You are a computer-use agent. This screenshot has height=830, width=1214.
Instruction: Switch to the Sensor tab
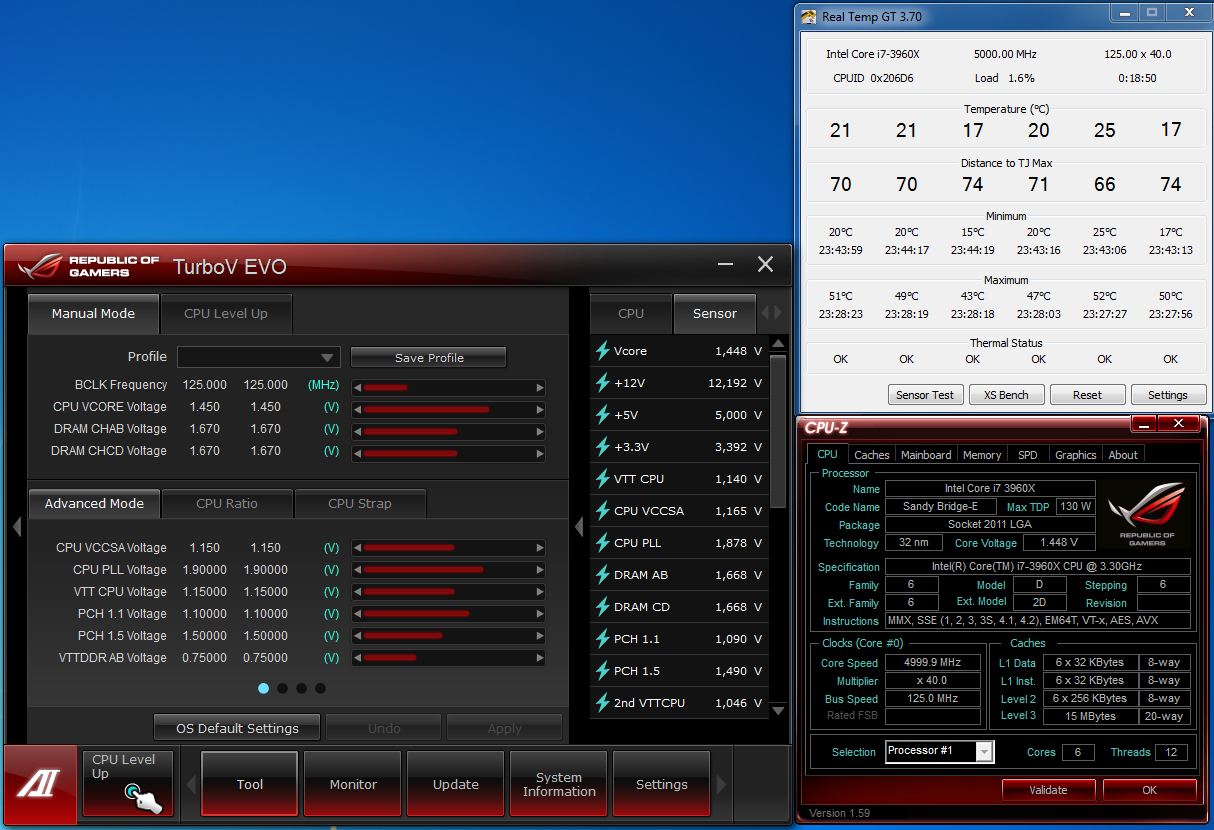click(x=715, y=313)
